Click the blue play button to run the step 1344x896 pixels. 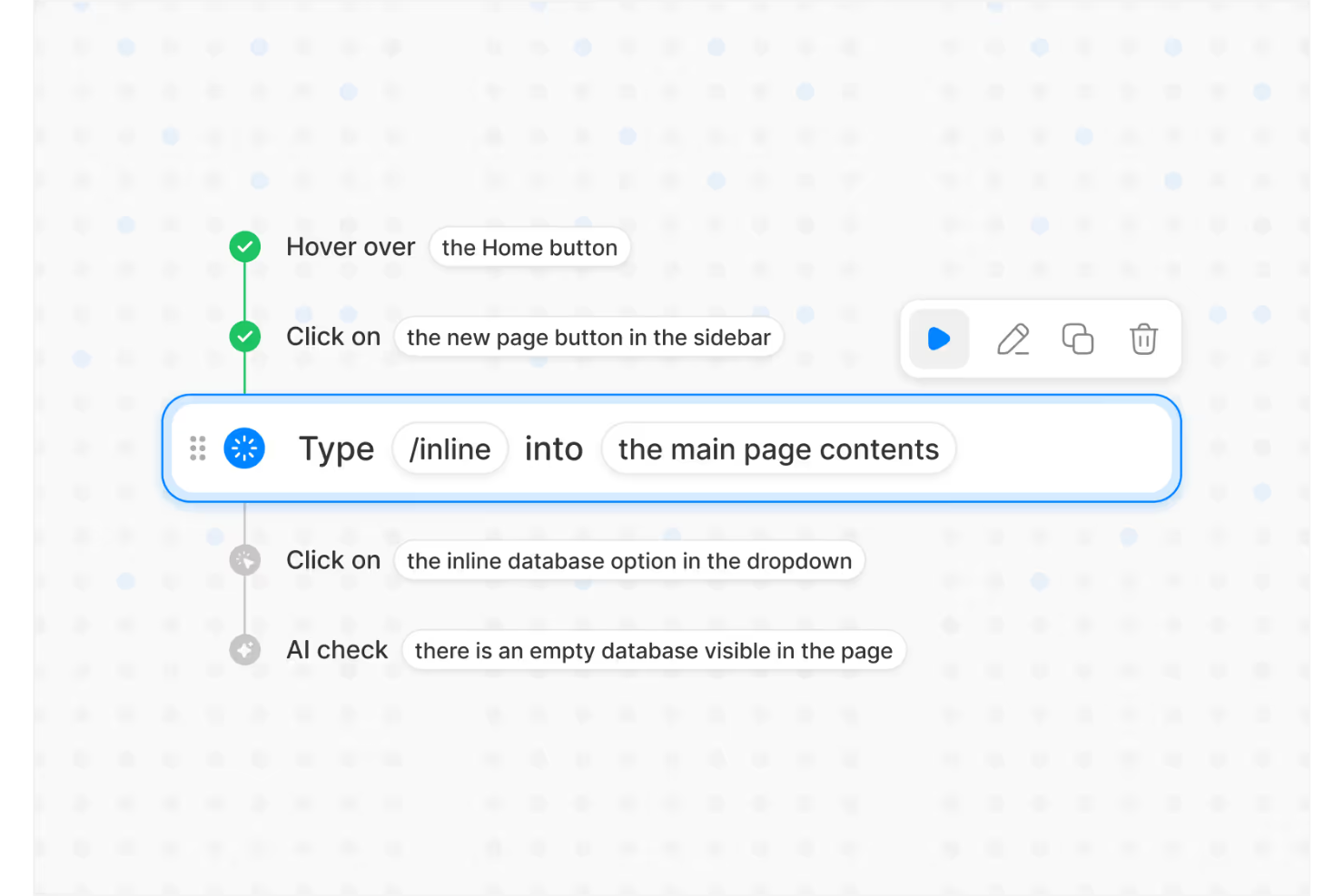[x=939, y=339]
